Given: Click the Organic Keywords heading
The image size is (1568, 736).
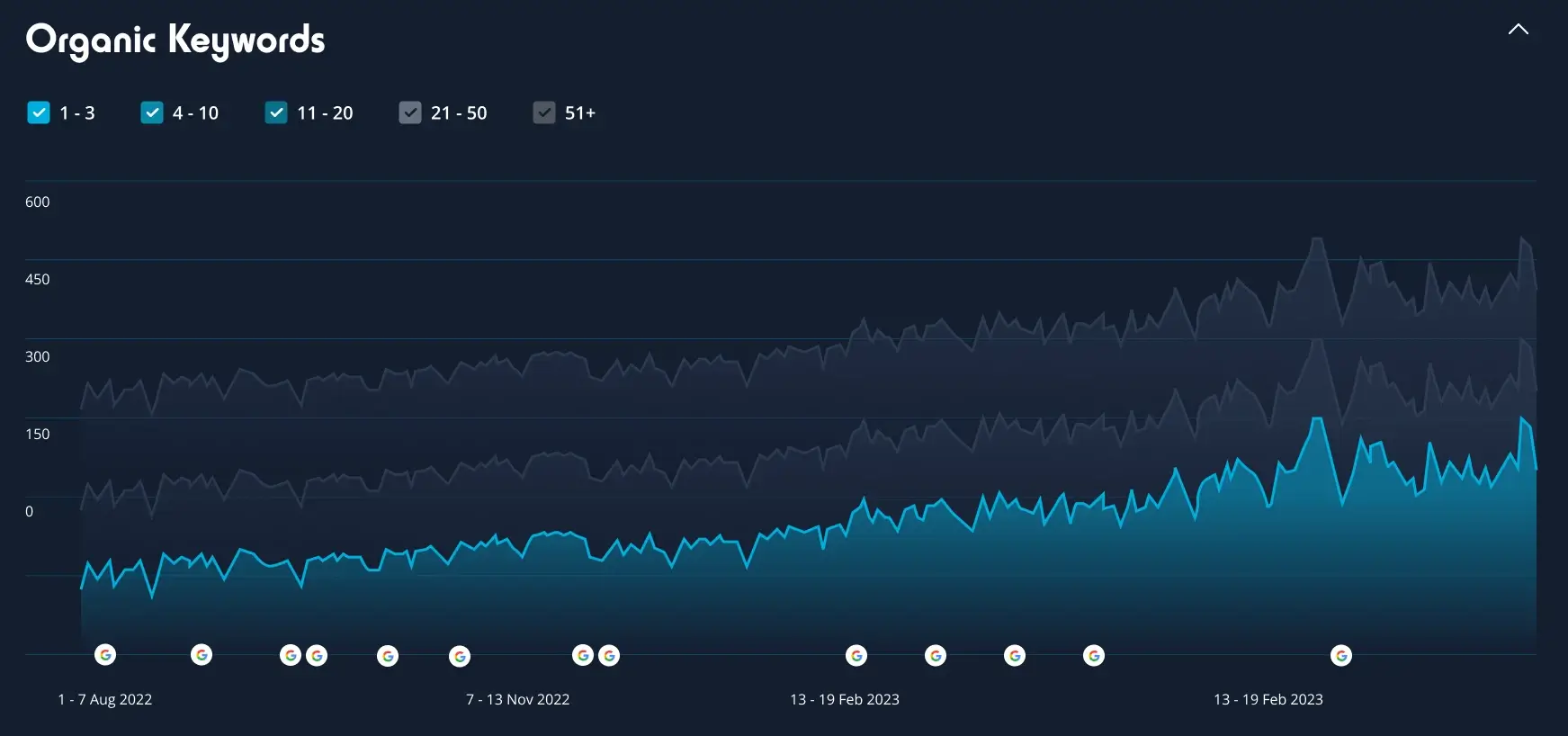Looking at the screenshot, I should pos(175,40).
